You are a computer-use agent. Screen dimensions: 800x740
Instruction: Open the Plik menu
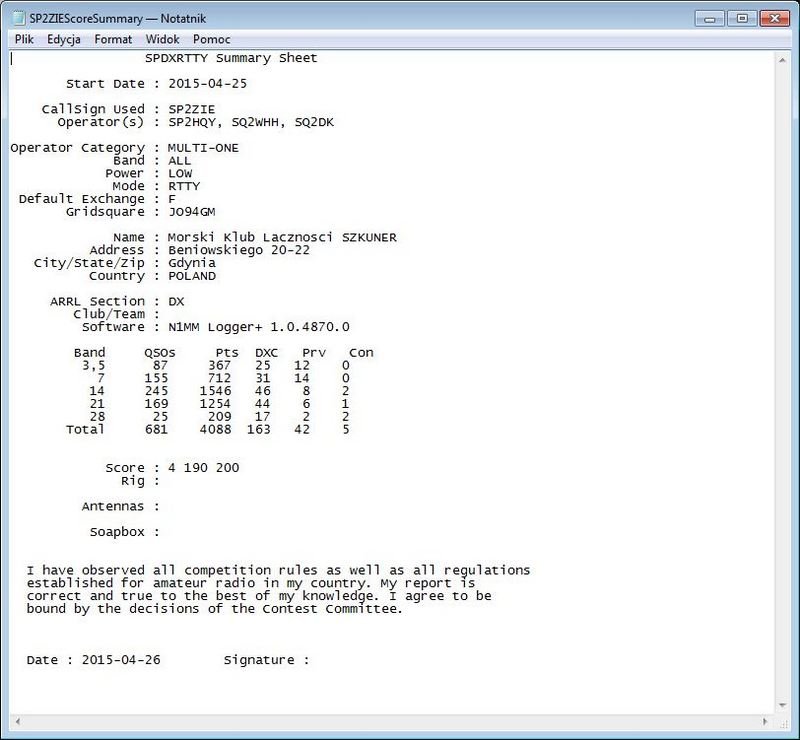[22, 39]
